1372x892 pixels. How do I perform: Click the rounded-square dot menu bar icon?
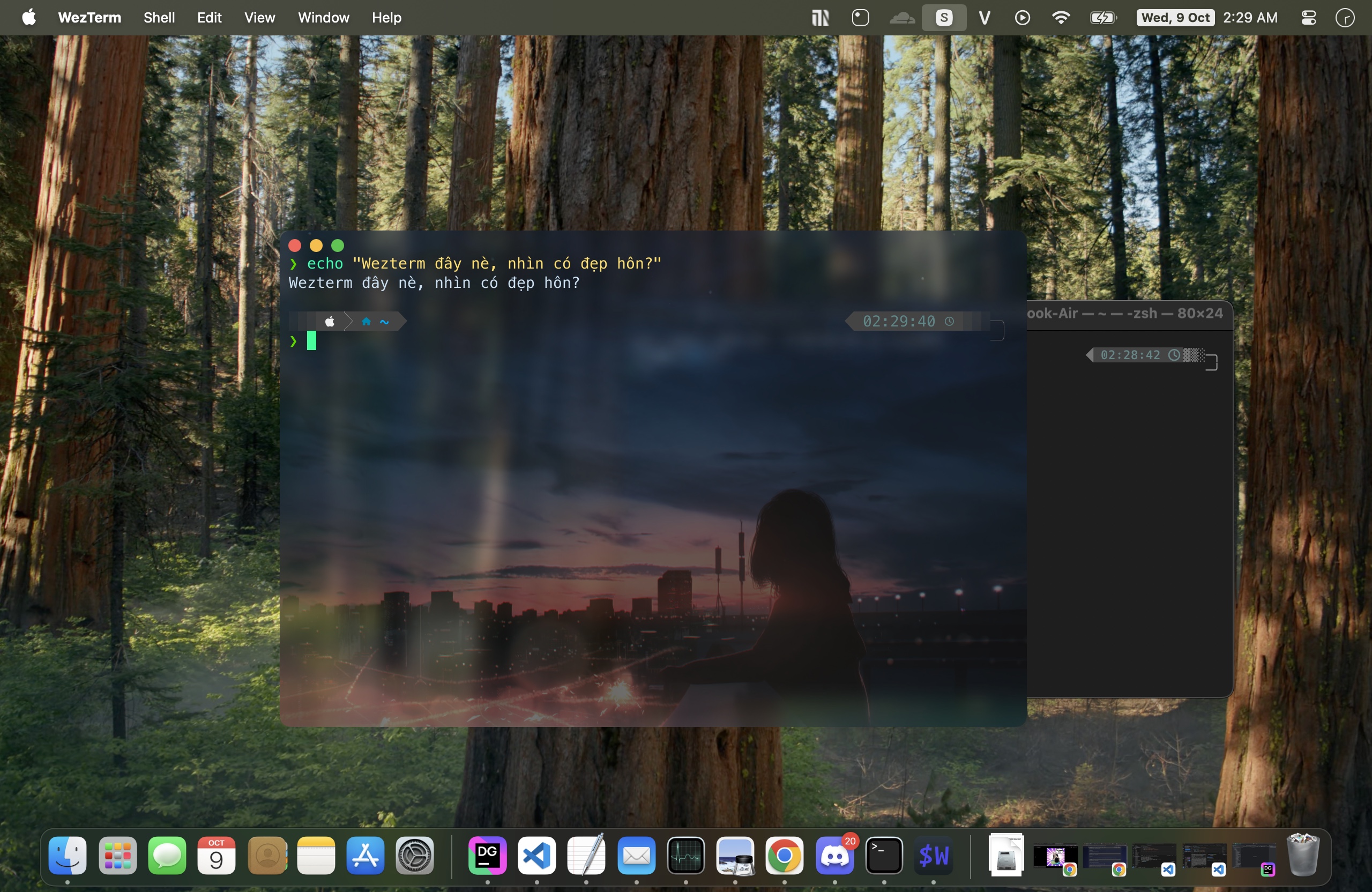click(x=860, y=17)
